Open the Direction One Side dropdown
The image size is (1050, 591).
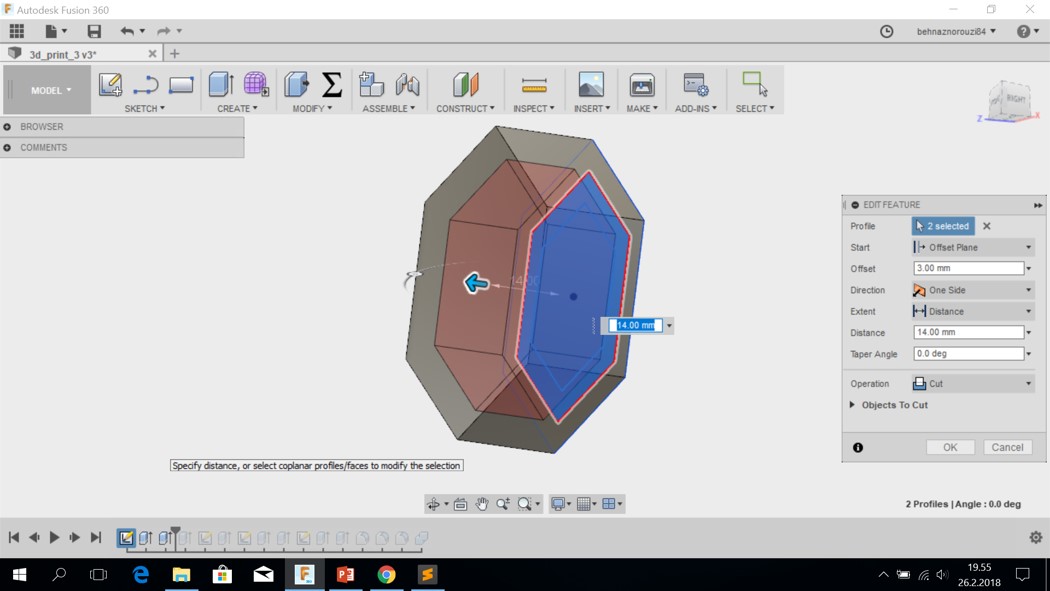[x=973, y=290]
